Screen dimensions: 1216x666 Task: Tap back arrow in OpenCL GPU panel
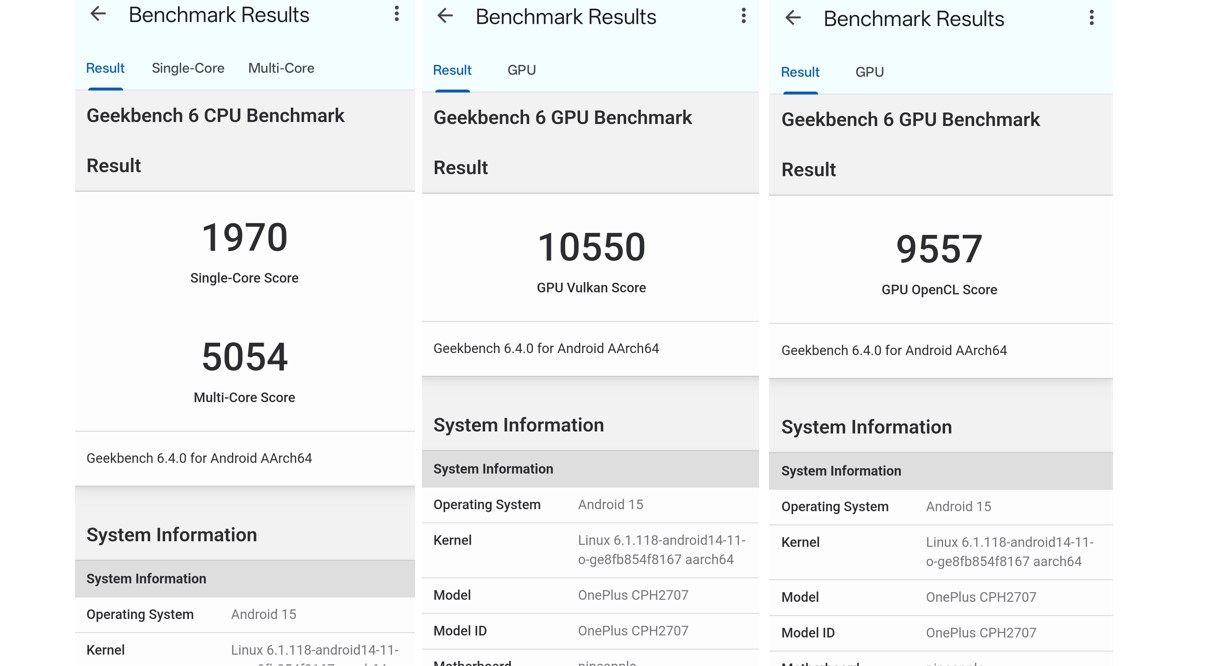click(793, 18)
